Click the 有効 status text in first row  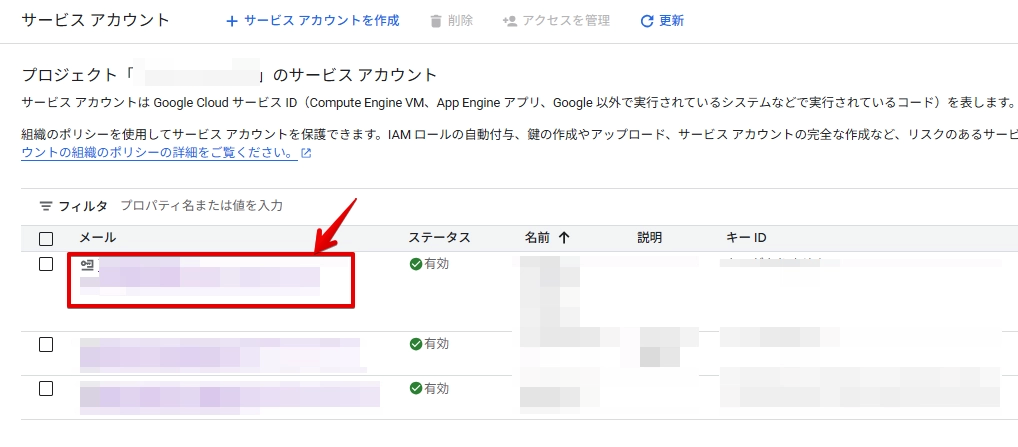(x=436, y=264)
